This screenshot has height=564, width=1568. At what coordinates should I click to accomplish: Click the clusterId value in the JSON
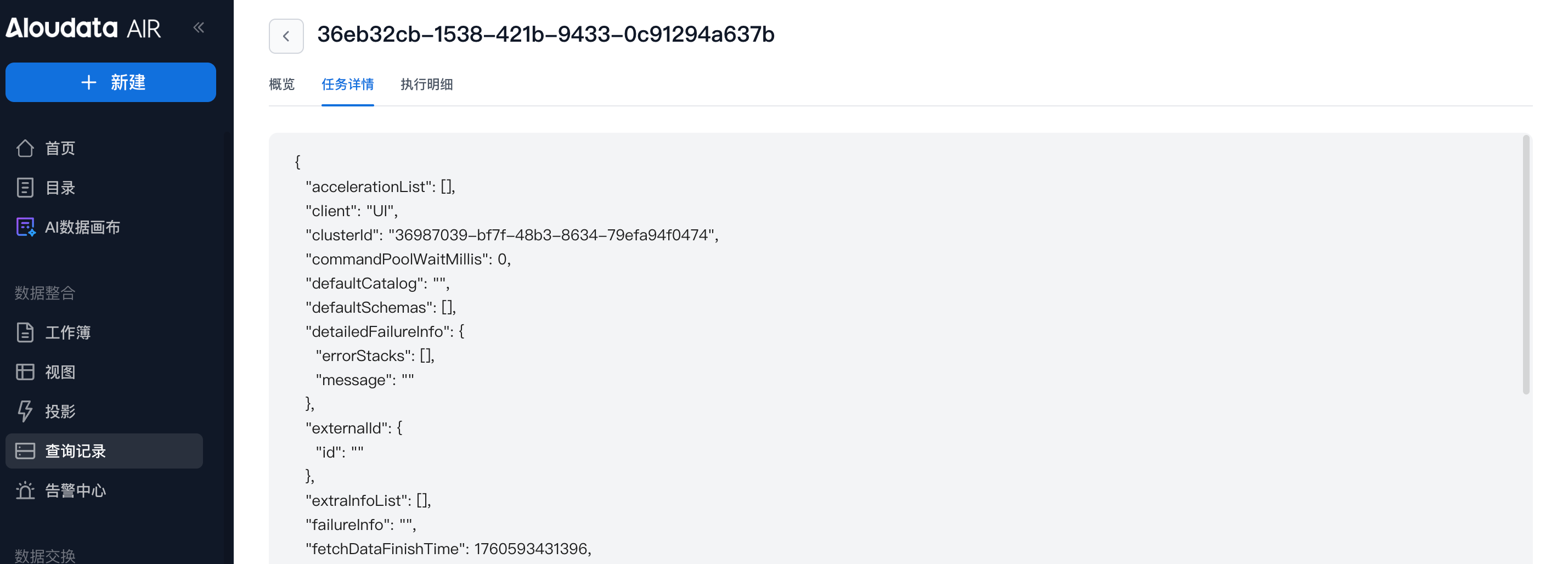tap(551, 235)
